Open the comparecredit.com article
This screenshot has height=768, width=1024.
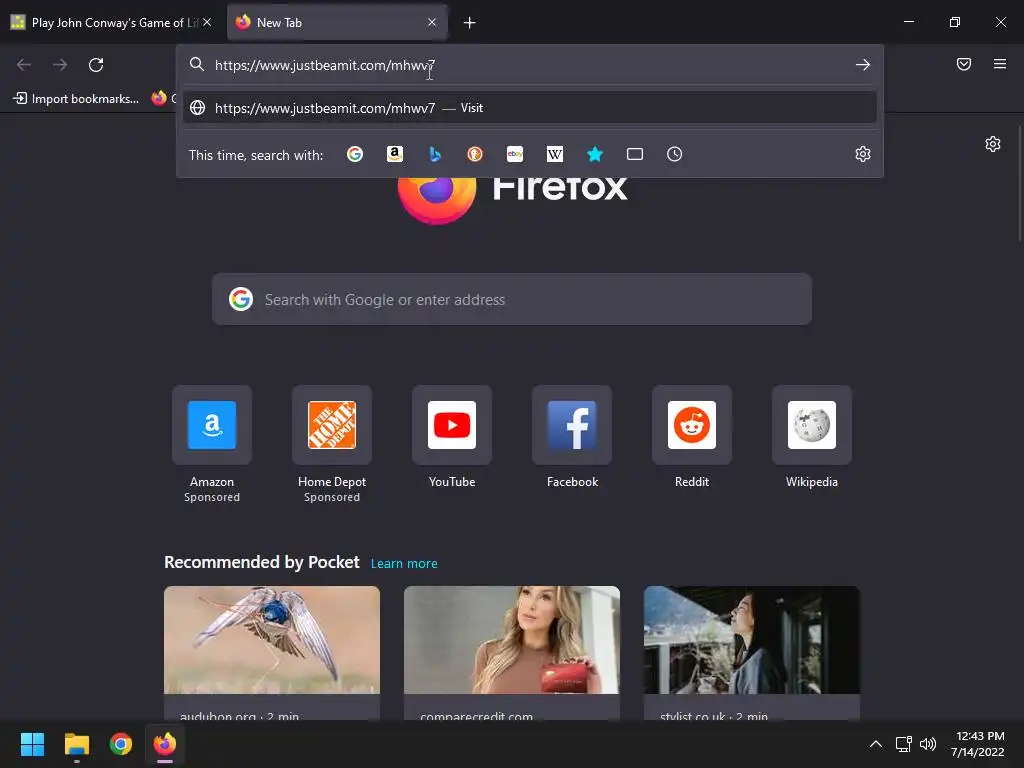[x=512, y=653]
